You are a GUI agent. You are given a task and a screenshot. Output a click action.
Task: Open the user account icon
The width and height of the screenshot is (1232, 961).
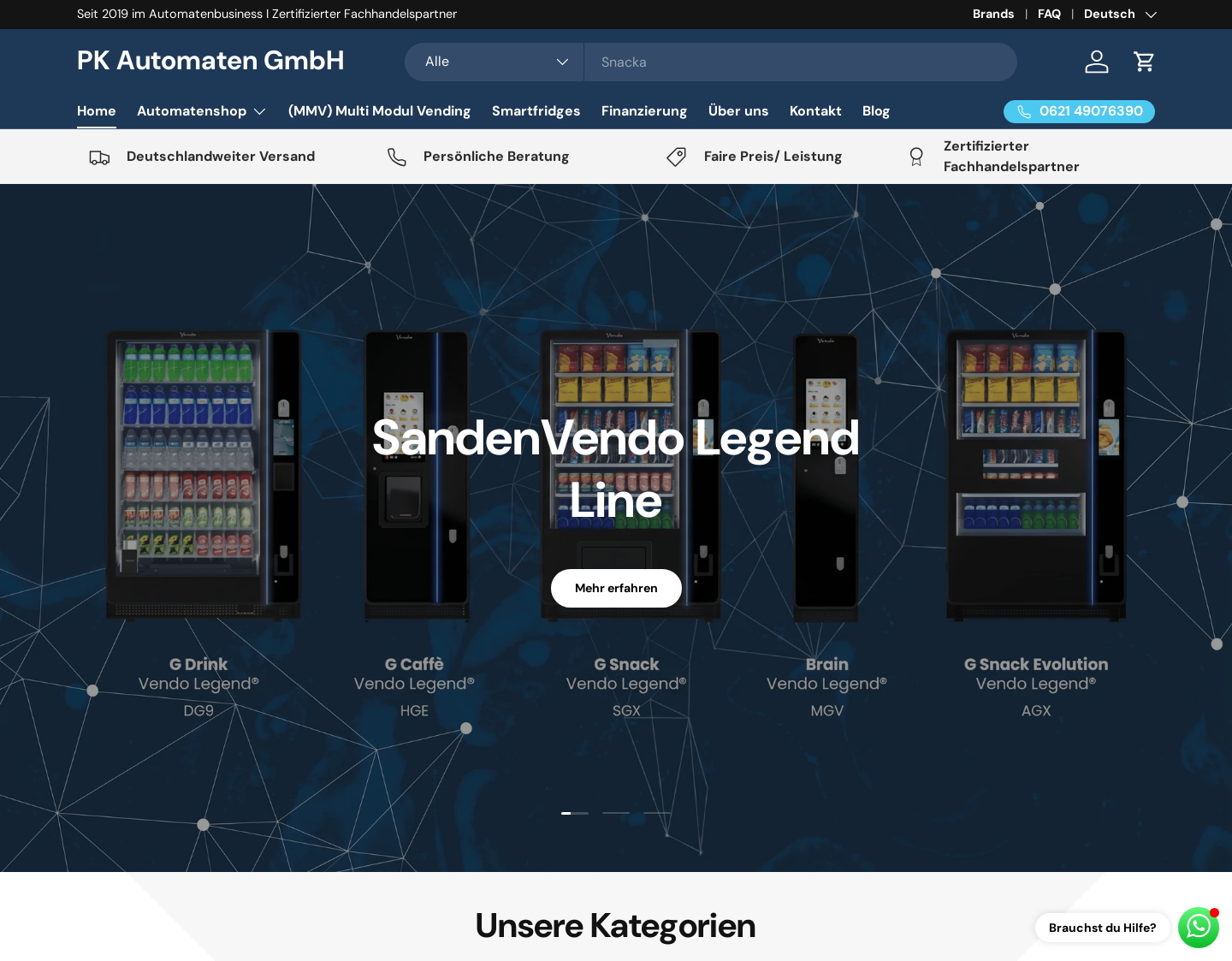1097,62
